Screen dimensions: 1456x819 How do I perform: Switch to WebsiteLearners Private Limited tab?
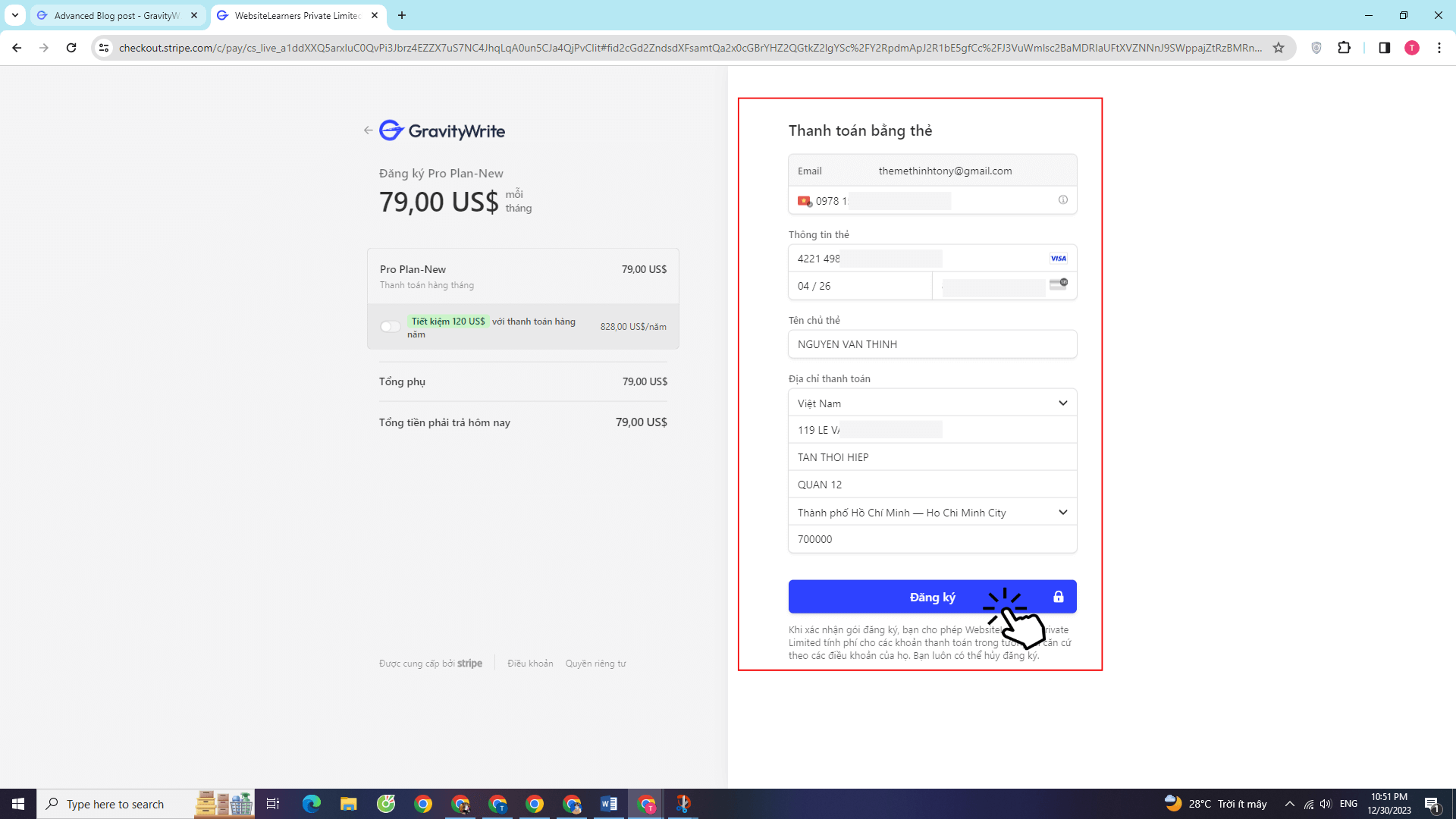298,15
